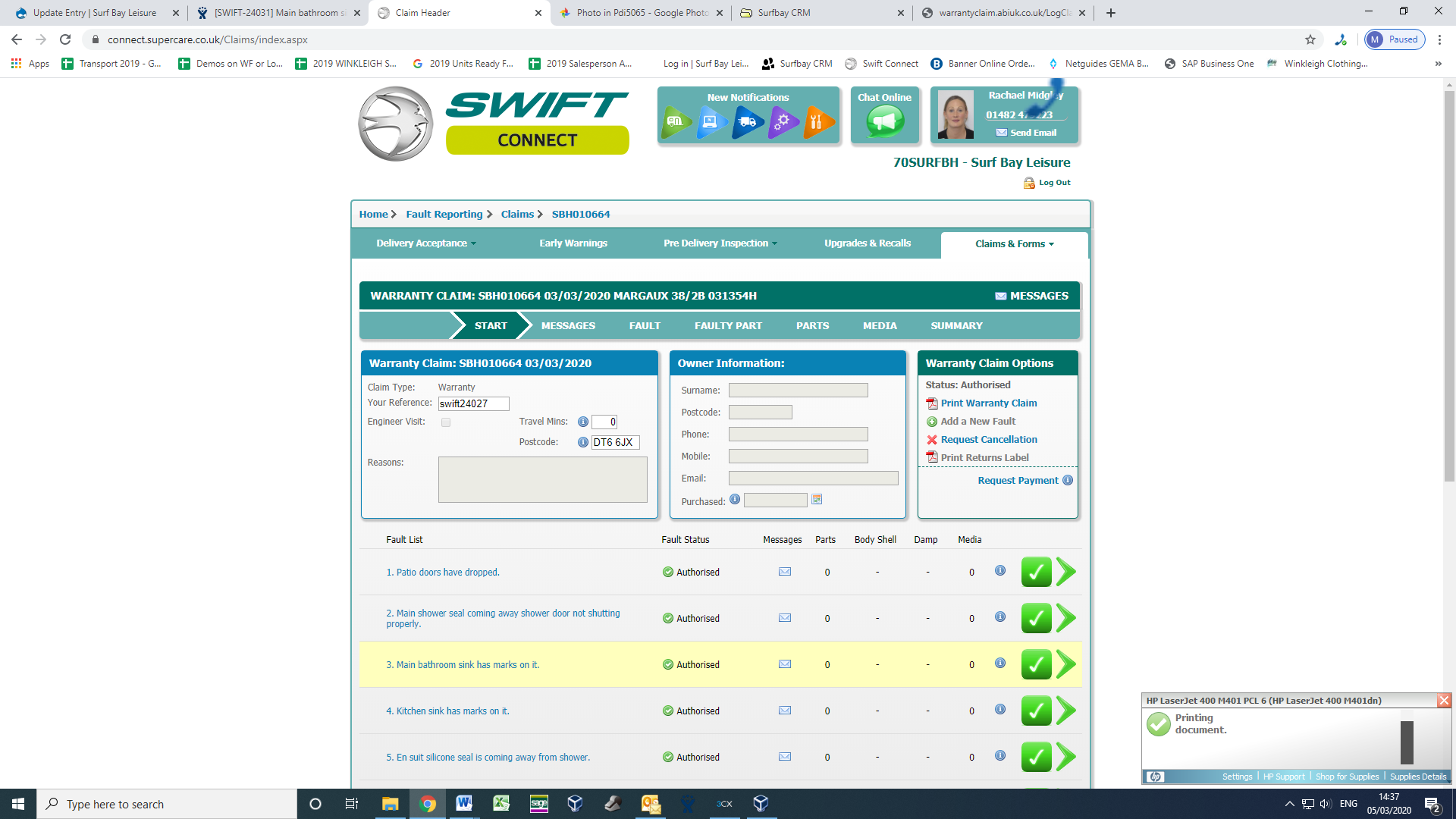Toggle the Engineer Visit checkbox

point(446,422)
